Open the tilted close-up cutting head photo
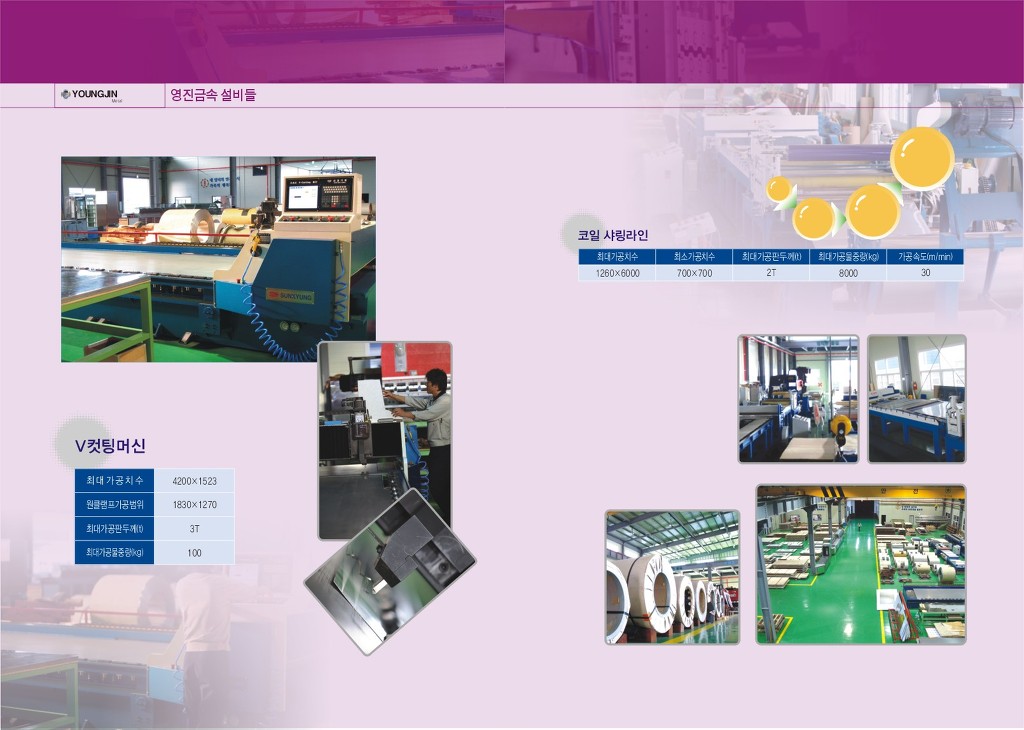Screen dimensions: 1024x730 click(x=390, y=572)
